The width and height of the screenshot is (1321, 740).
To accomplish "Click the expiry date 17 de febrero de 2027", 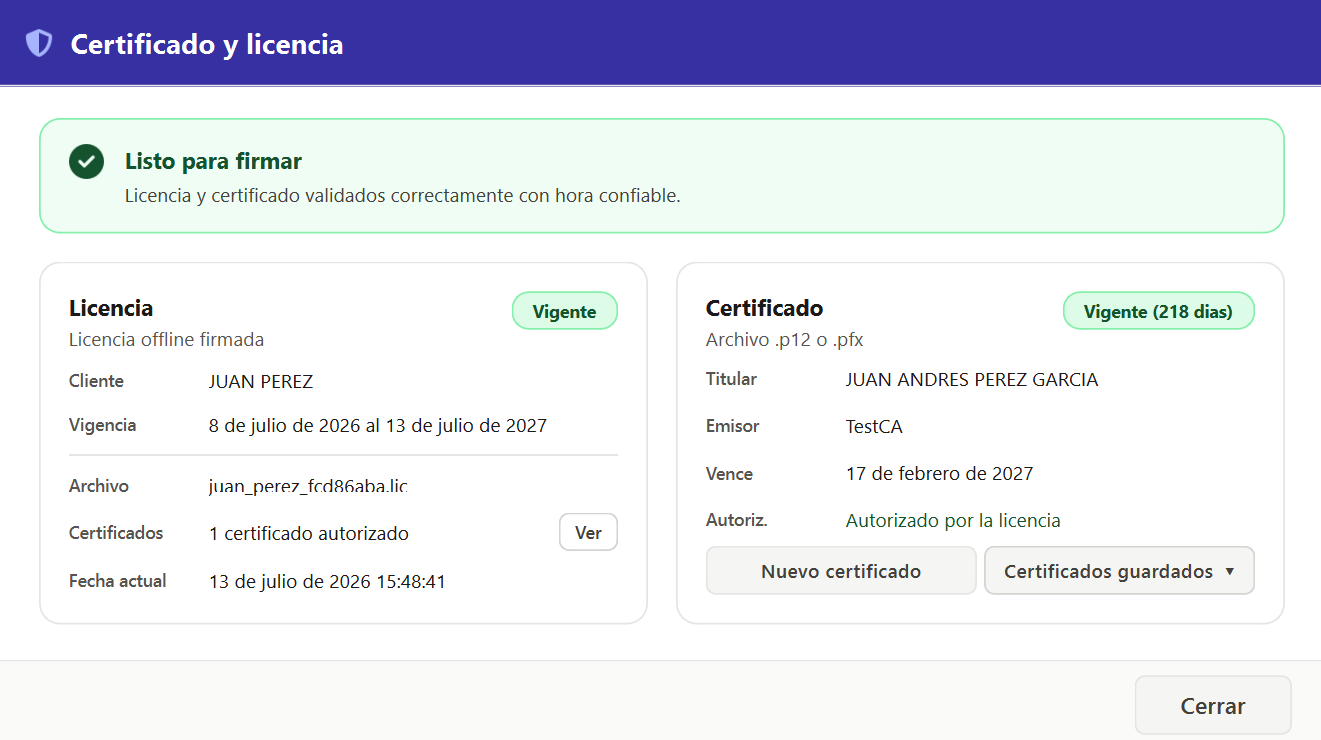I will (939, 473).
